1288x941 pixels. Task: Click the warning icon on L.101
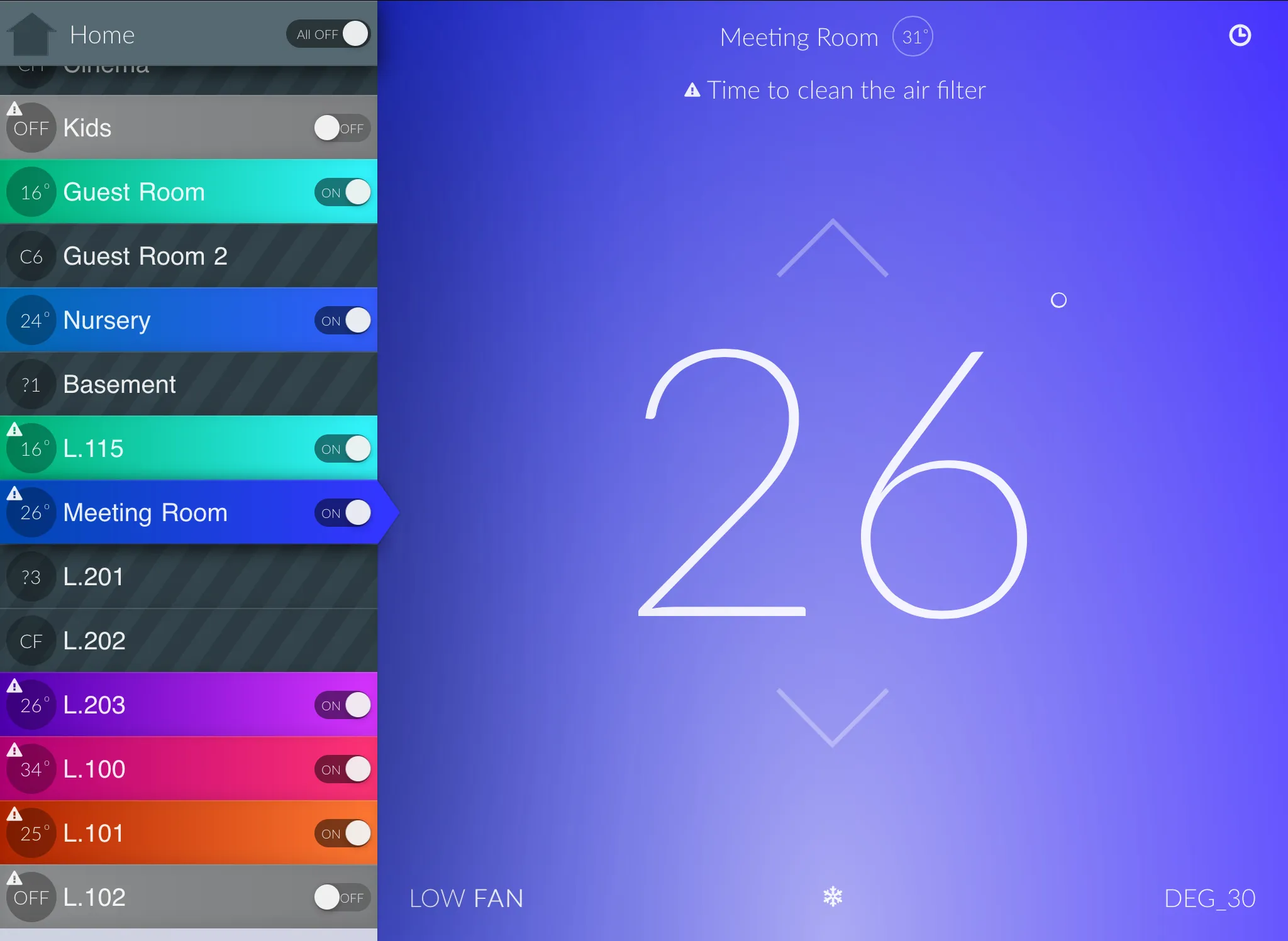pyautogui.click(x=14, y=812)
